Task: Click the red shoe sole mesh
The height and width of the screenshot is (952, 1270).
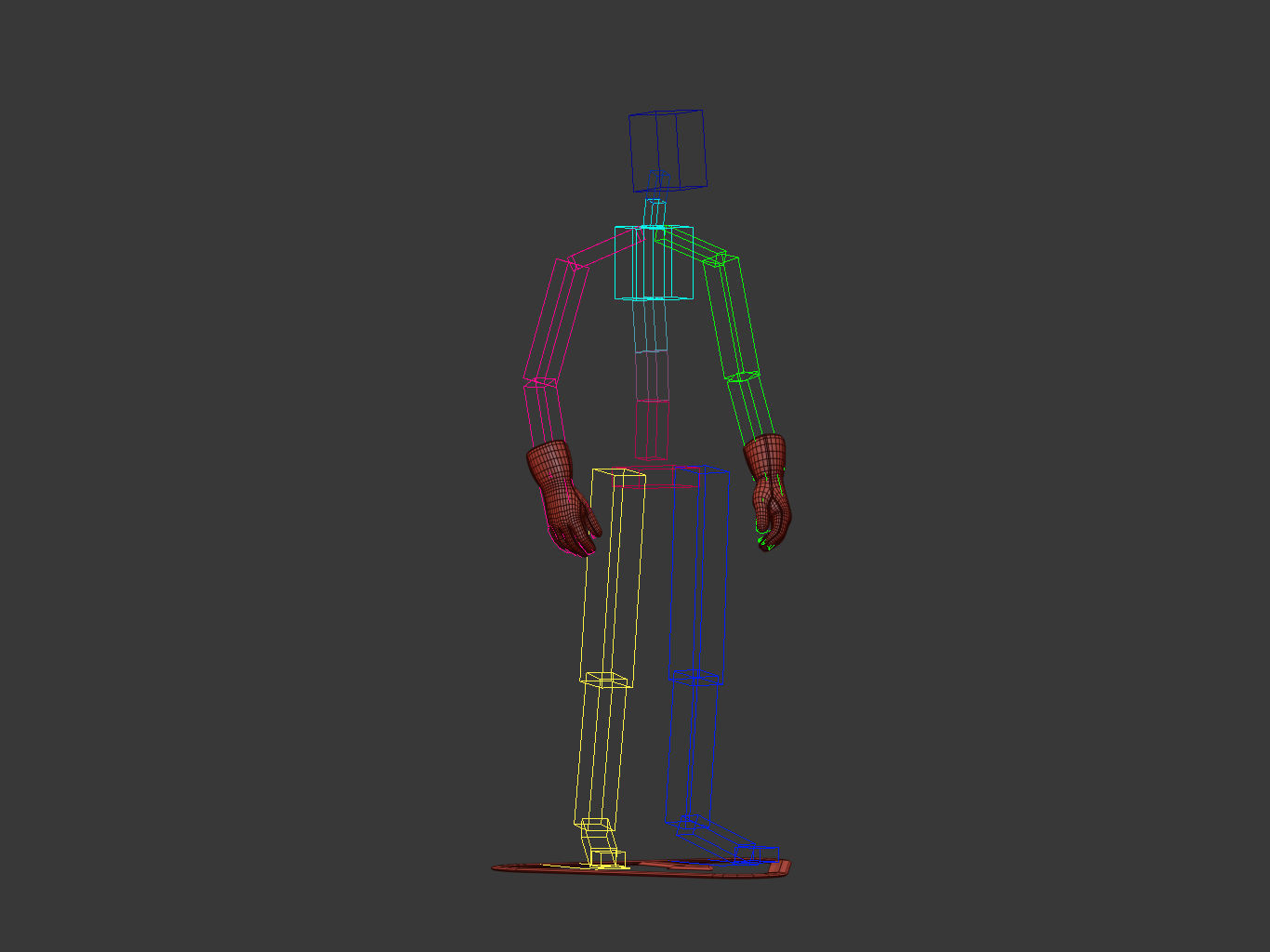Action: point(641,868)
